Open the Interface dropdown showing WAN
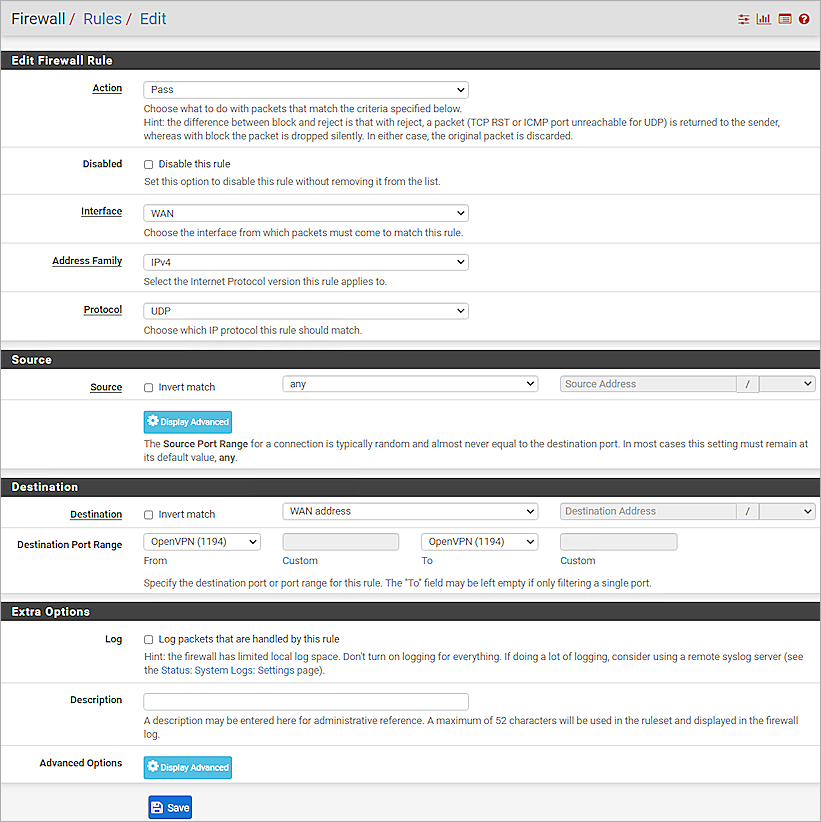821x822 pixels. click(304, 212)
